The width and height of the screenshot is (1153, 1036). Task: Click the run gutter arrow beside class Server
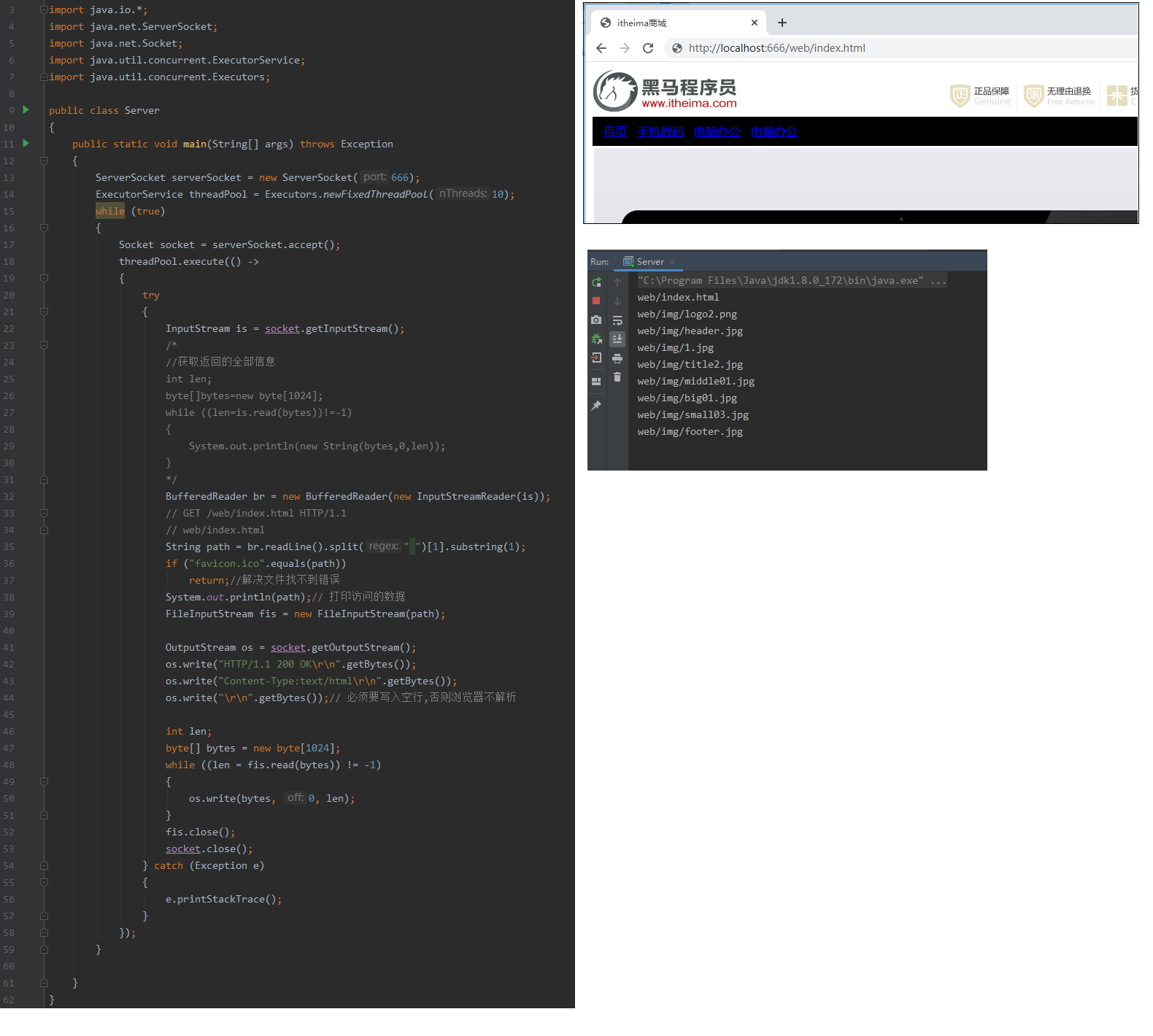click(26, 110)
